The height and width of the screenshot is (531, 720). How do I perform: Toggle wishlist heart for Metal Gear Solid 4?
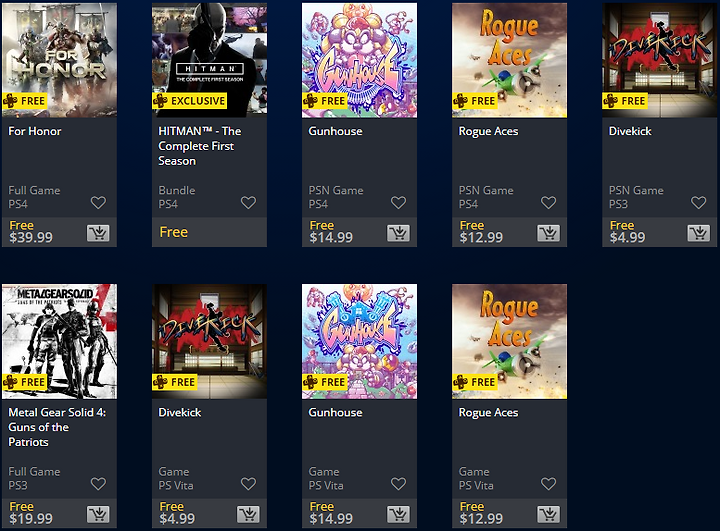[x=98, y=484]
